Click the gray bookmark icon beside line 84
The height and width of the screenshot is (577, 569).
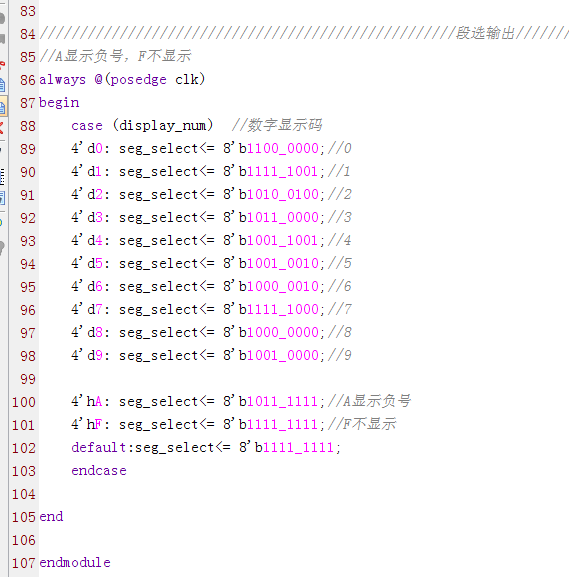(x=2, y=39)
